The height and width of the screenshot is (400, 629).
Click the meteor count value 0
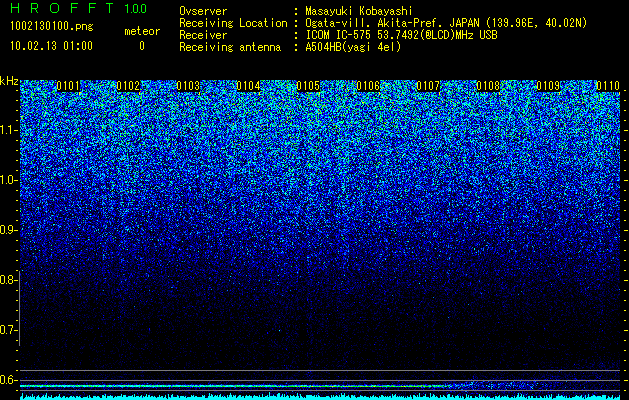[142, 46]
